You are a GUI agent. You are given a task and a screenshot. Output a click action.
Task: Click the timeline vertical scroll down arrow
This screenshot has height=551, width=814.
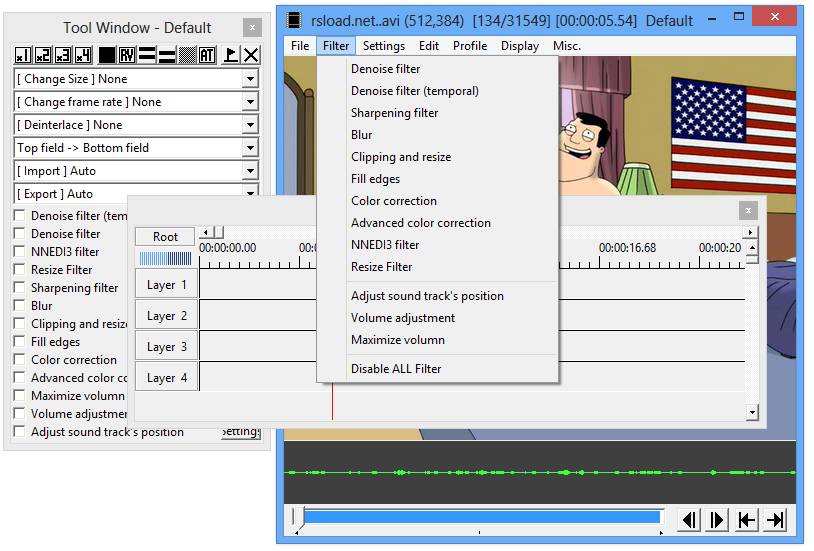(752, 413)
